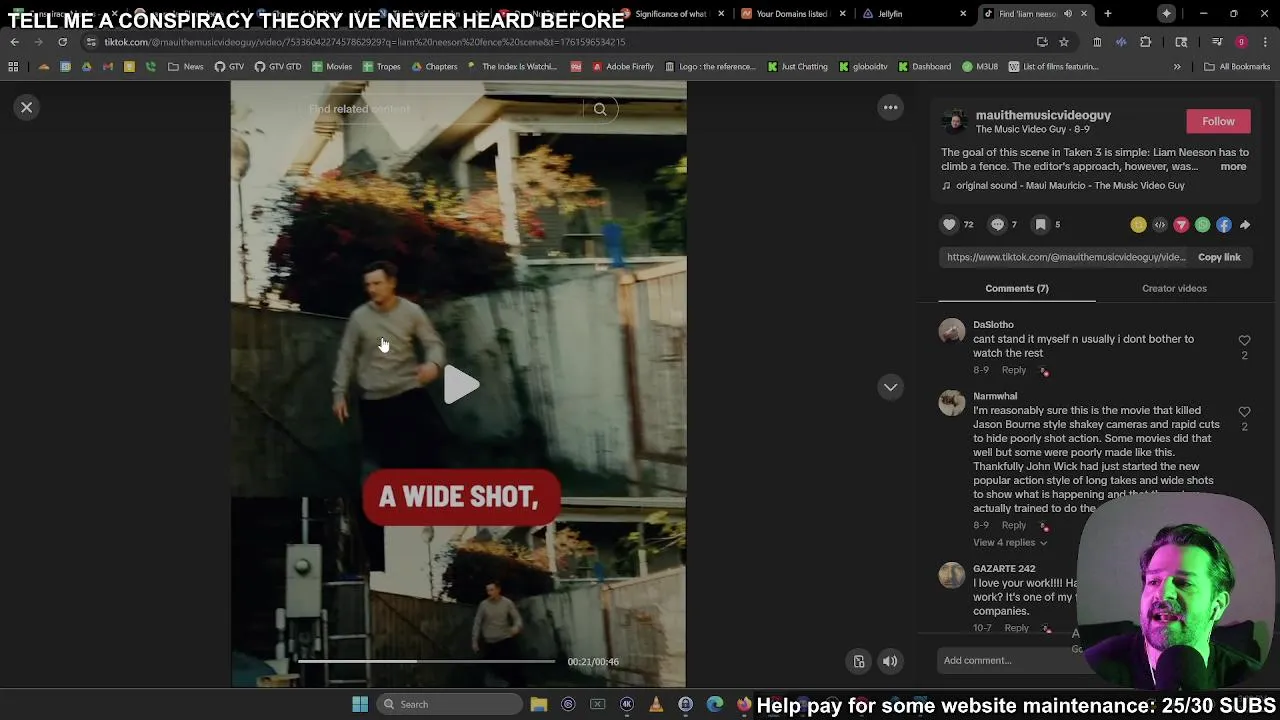This screenshot has width=1280, height=720.
Task: Open more share options arrow
Action: click(x=1245, y=225)
